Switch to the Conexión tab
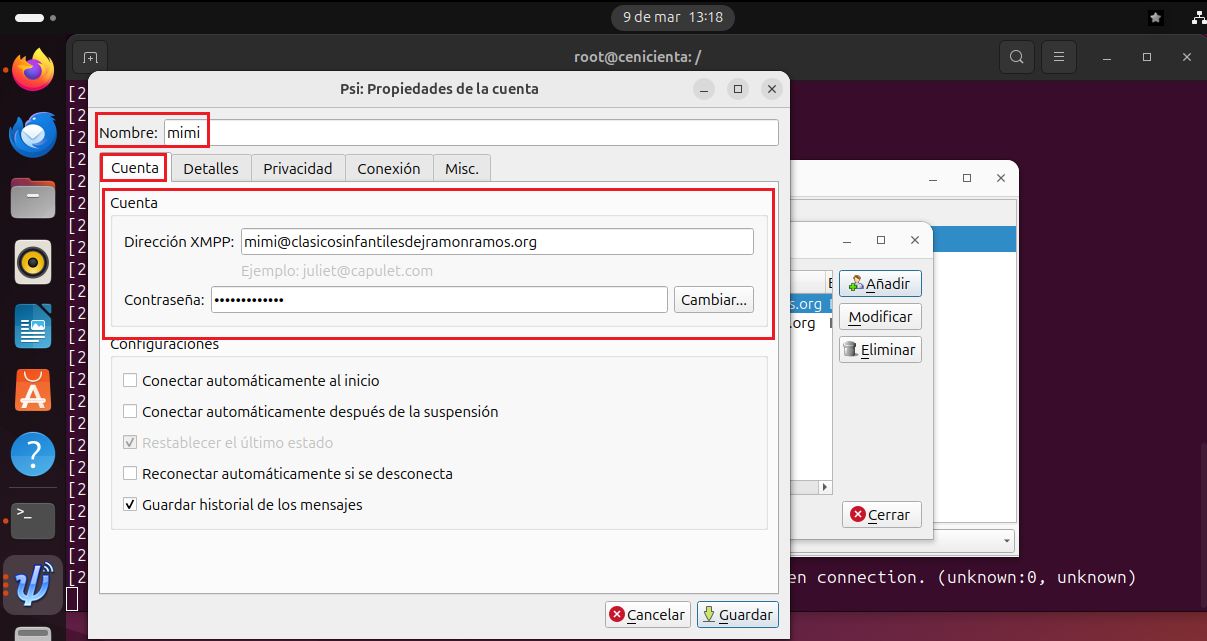Image resolution: width=1207 pixels, height=641 pixels. (389, 168)
